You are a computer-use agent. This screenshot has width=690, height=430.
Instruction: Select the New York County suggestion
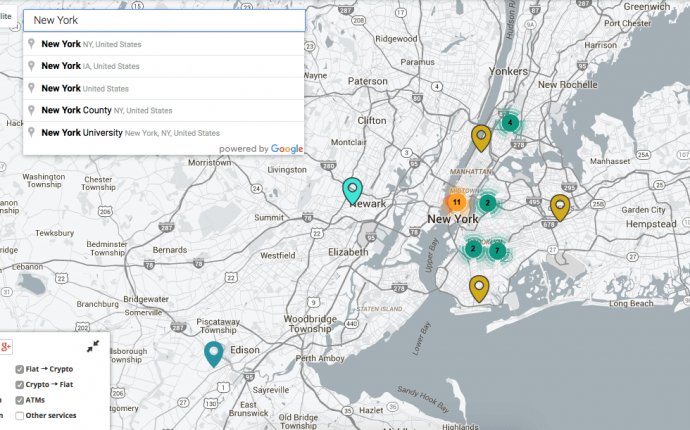point(163,110)
